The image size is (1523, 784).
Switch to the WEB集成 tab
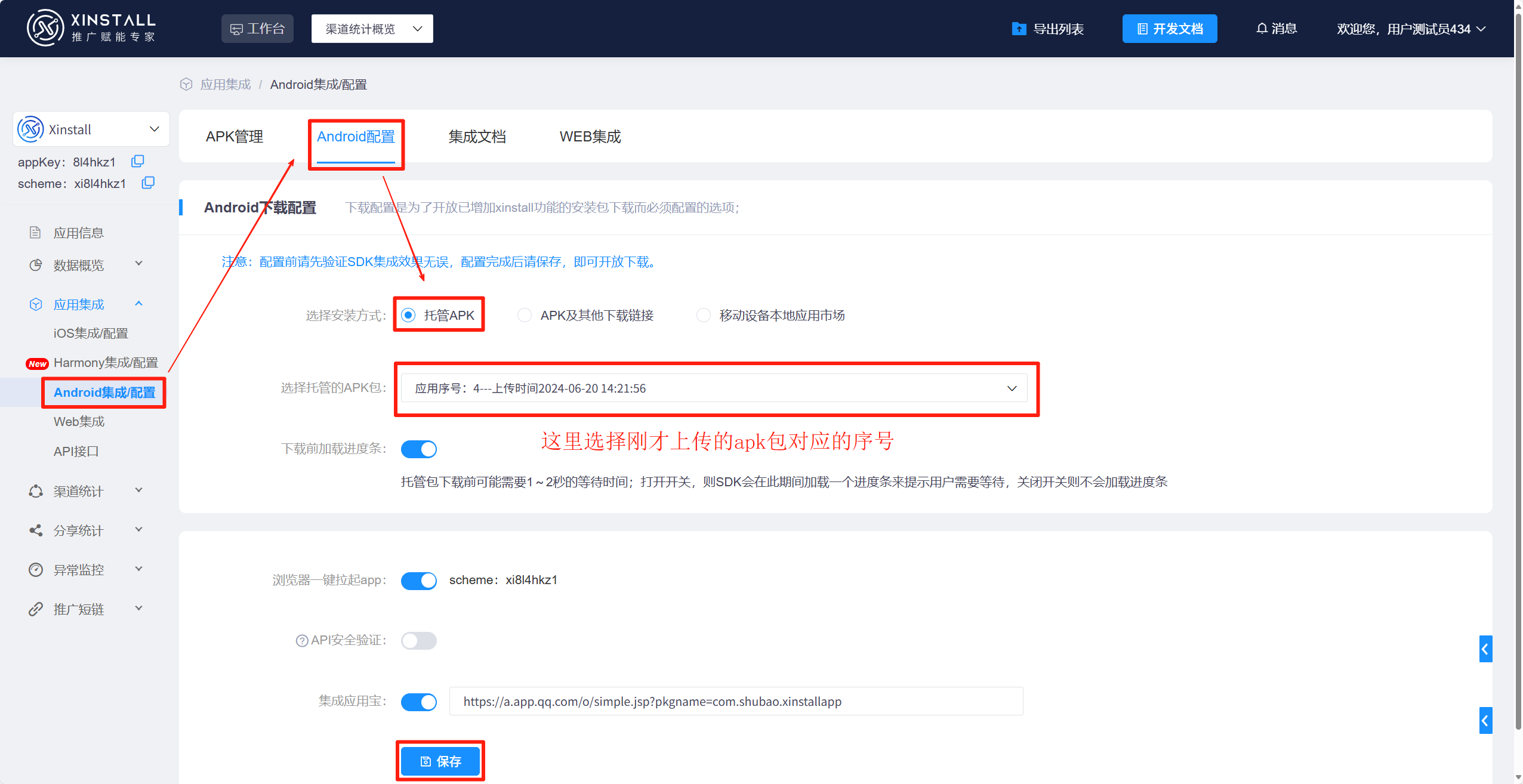tap(590, 137)
